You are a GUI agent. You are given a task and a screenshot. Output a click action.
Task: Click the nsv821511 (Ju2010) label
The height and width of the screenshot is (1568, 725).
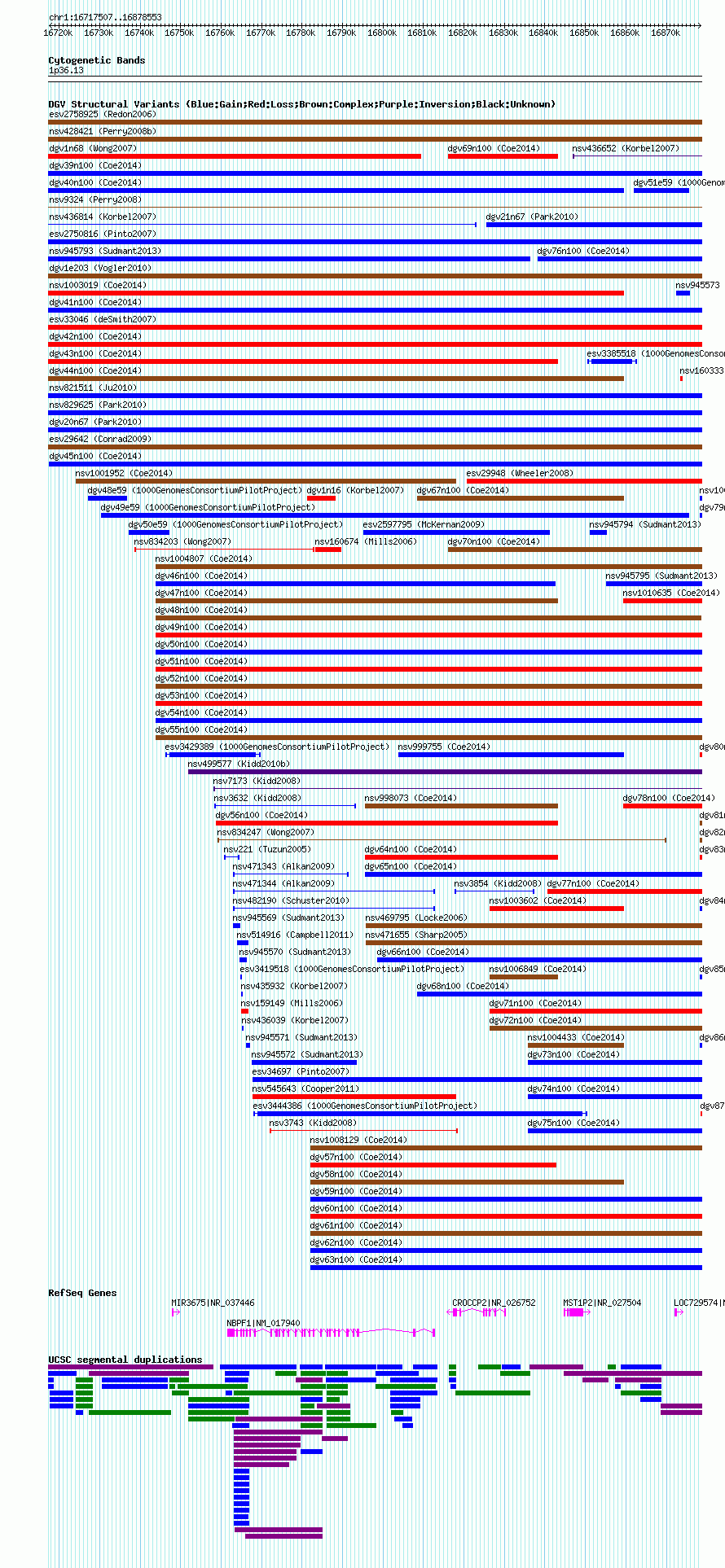[x=93, y=388]
